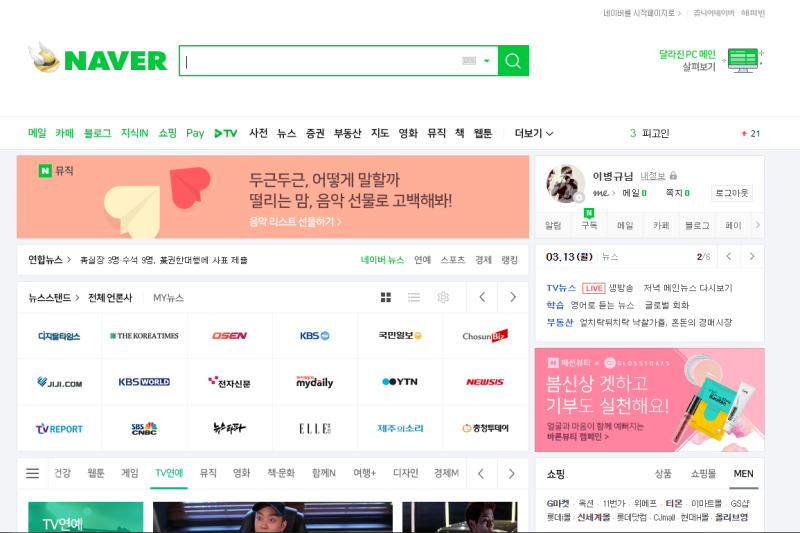
Task: Expand the search autocomplete dropdown arrow
Action: coord(487,61)
